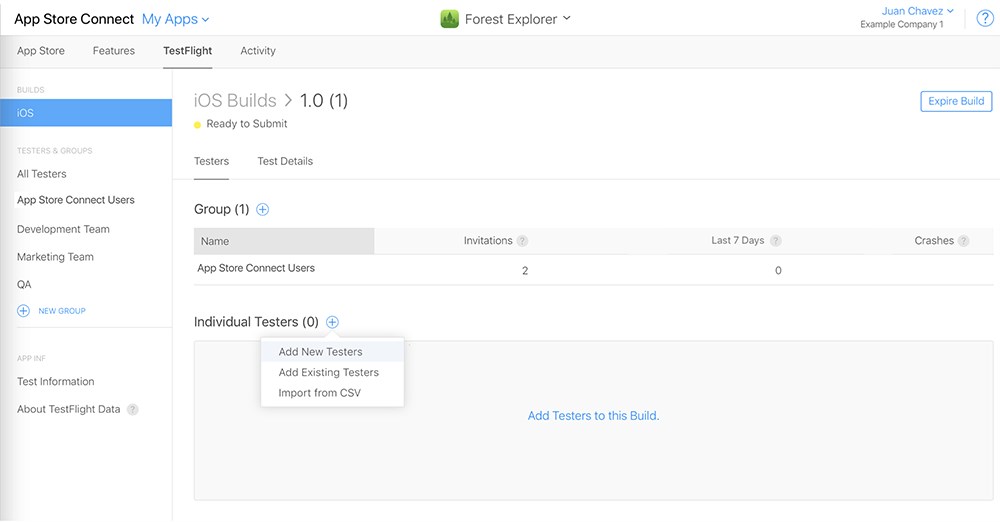The image size is (1000, 522).
Task: Open the Juan Chavez account menu
Action: coord(918,11)
